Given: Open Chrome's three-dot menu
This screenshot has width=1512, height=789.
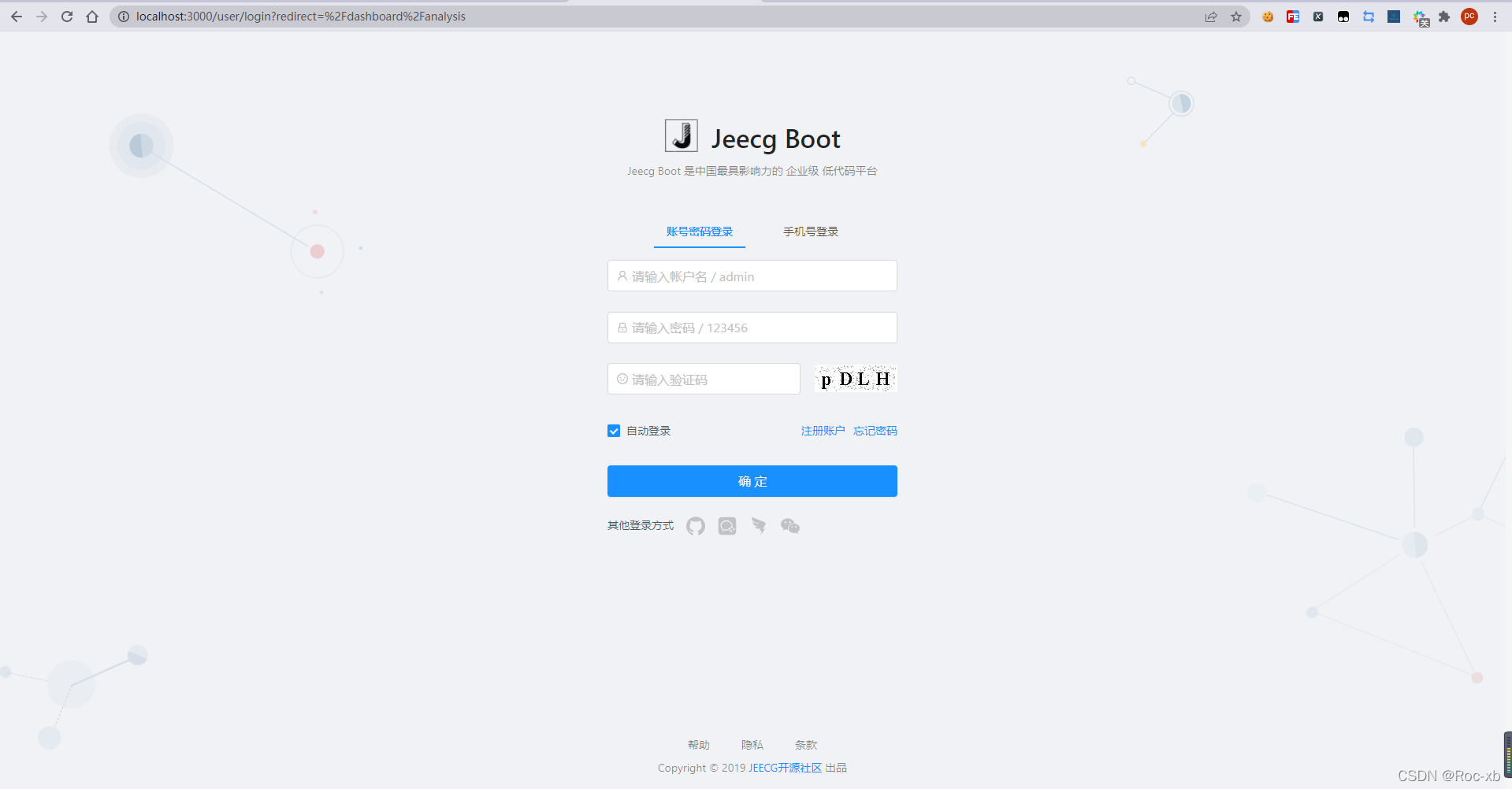Looking at the screenshot, I should point(1495,17).
